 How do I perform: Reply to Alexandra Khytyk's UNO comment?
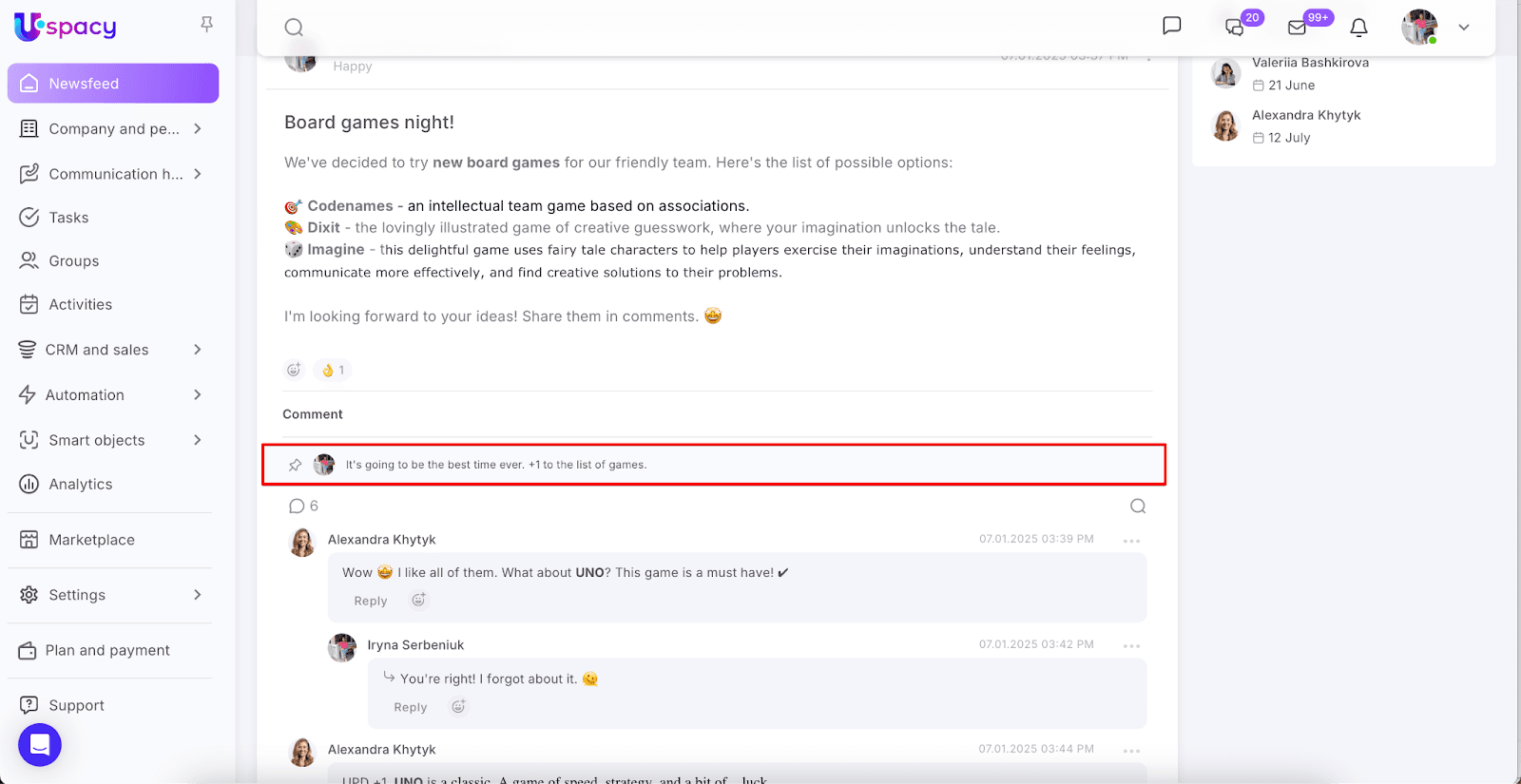point(371,602)
